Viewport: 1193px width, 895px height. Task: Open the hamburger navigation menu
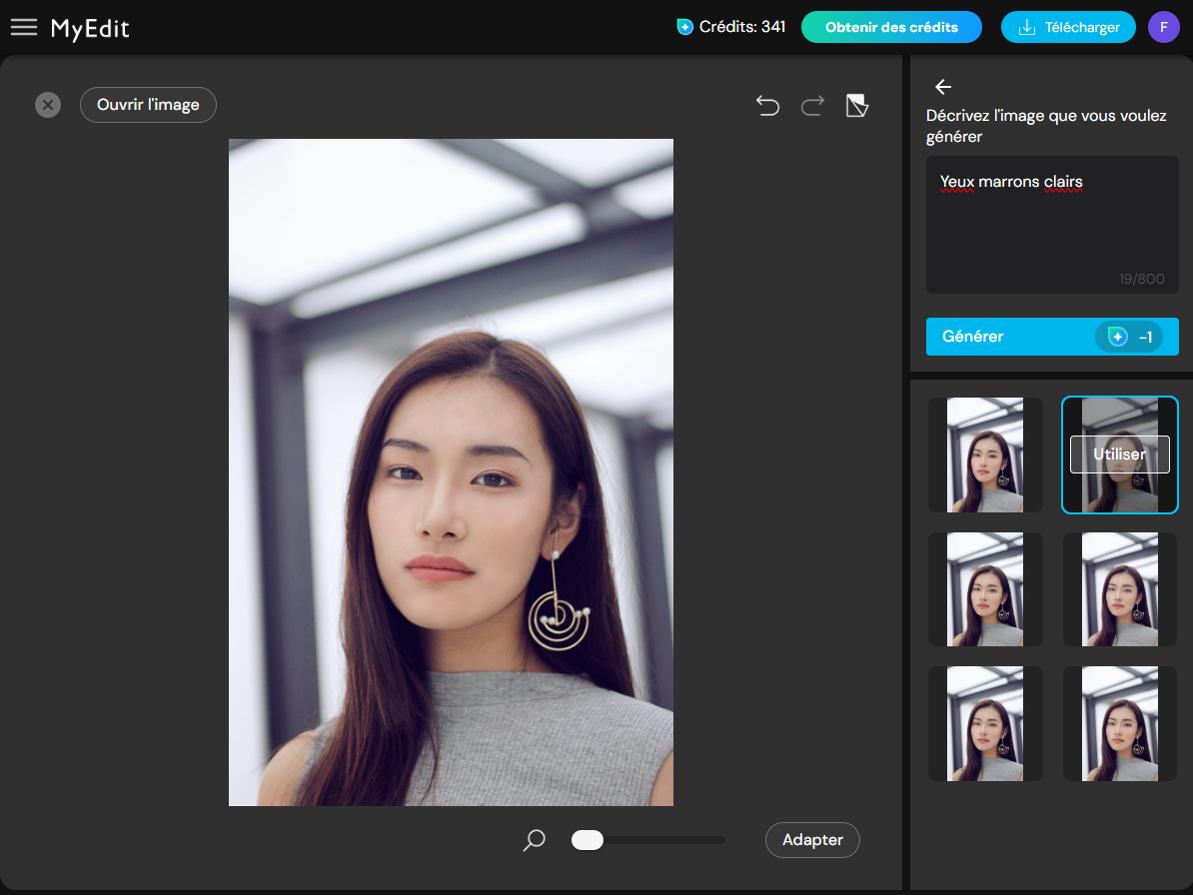coord(23,27)
